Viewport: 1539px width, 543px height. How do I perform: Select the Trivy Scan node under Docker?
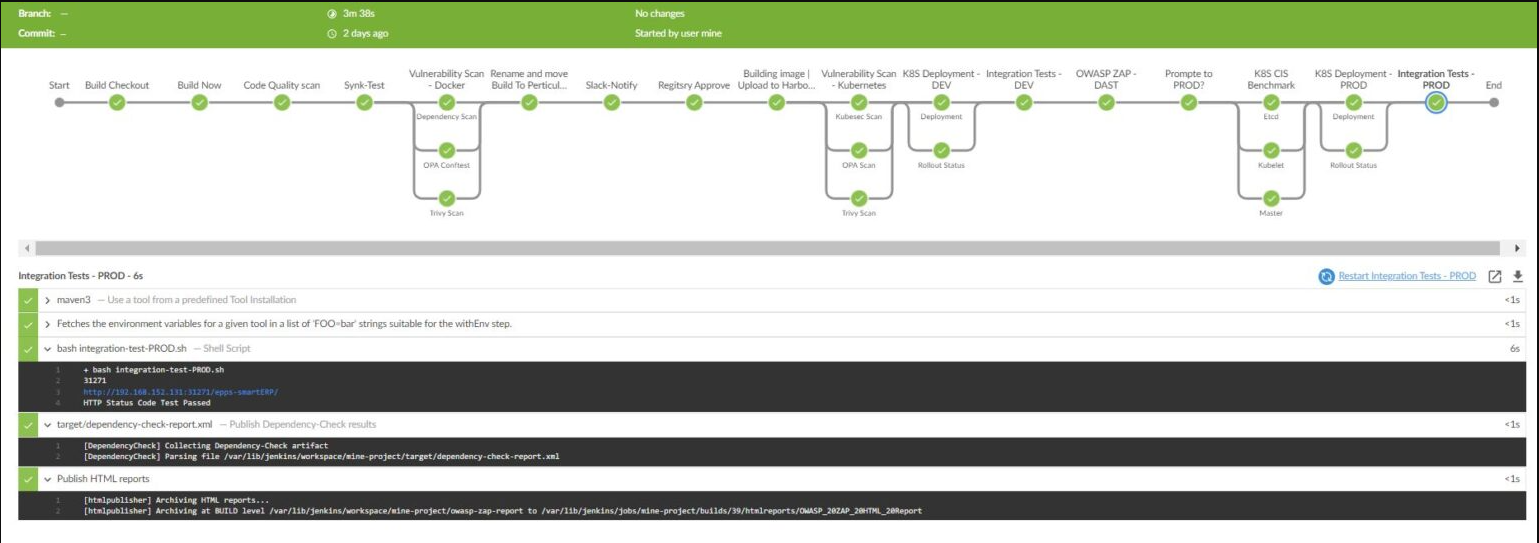[x=447, y=198]
